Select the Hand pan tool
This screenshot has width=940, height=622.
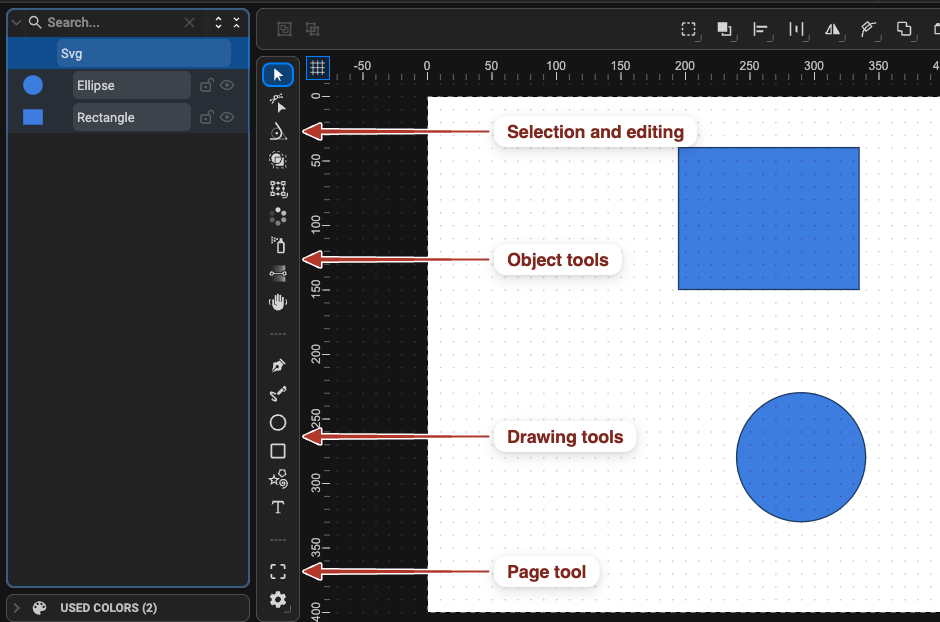pos(278,302)
